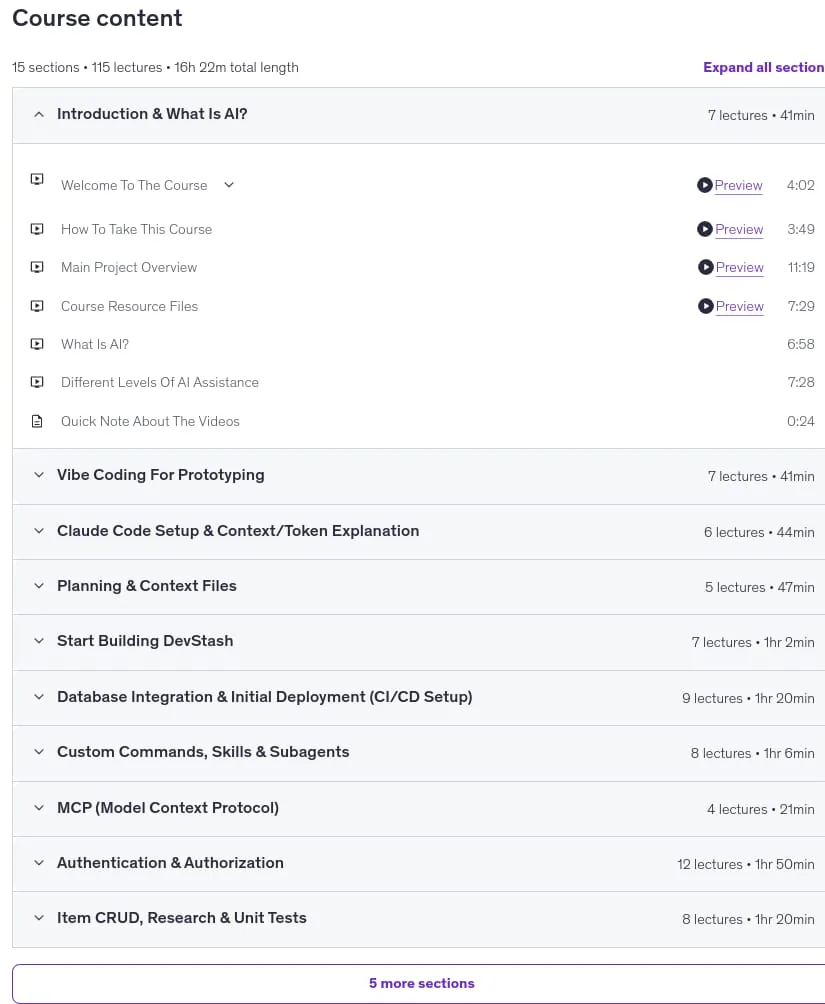Screen dimensions: 825x1004
Task: Expand the Welcome To The Course description chevron
Action: (x=229, y=185)
